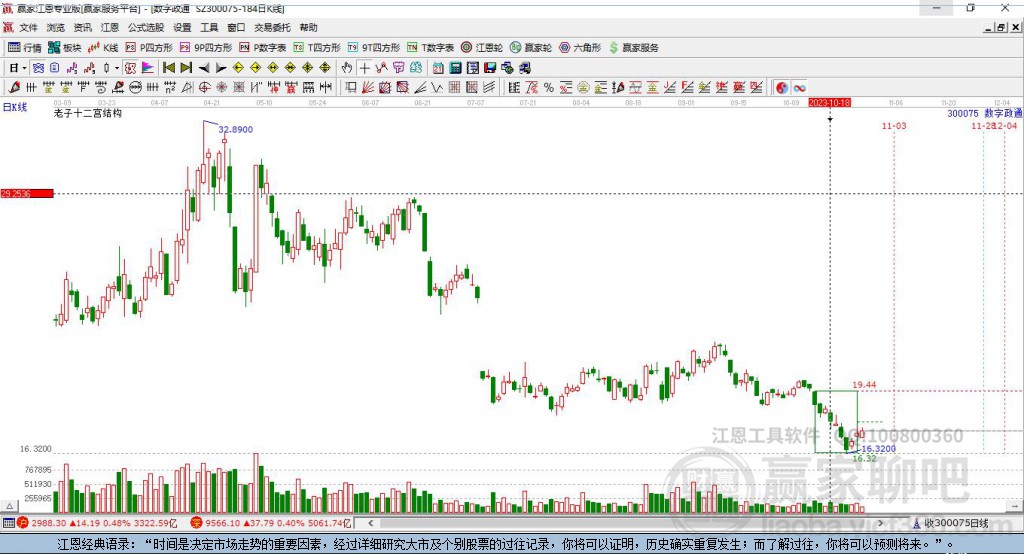Screen dimensions: 1024x554
Task: Open 赢家服务 service platform
Action: coord(633,48)
